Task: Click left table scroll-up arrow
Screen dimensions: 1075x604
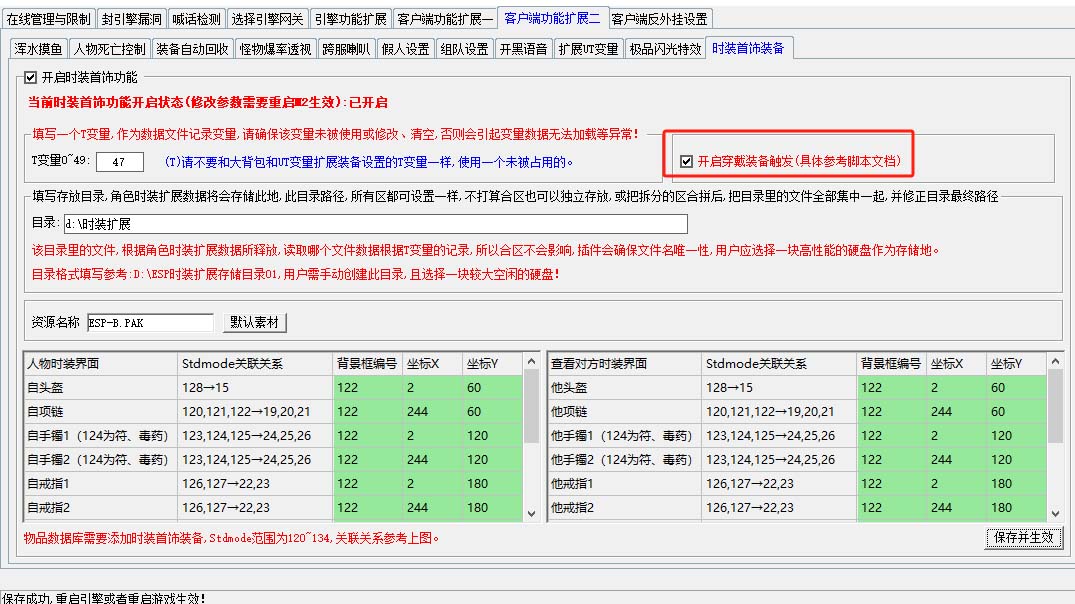Action: pyautogui.click(x=531, y=361)
